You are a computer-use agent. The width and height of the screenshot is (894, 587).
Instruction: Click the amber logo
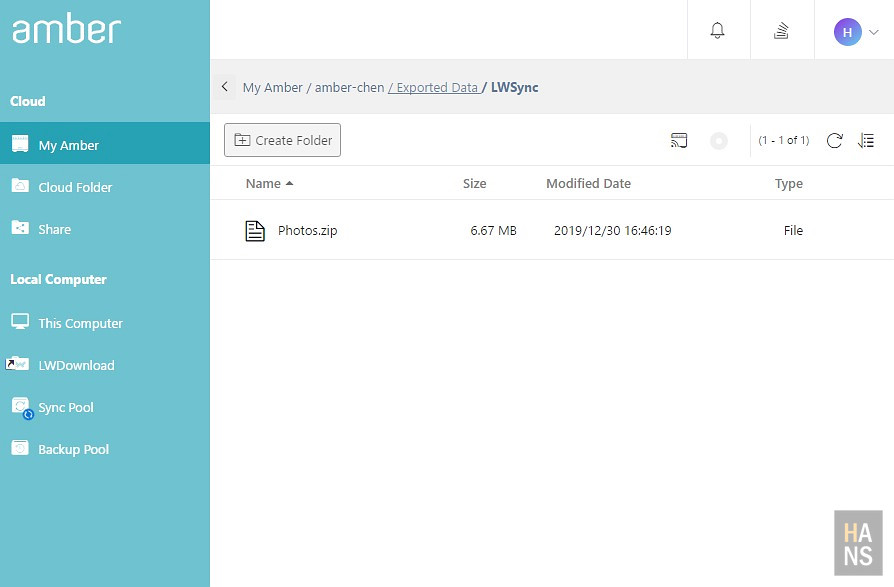(66, 28)
